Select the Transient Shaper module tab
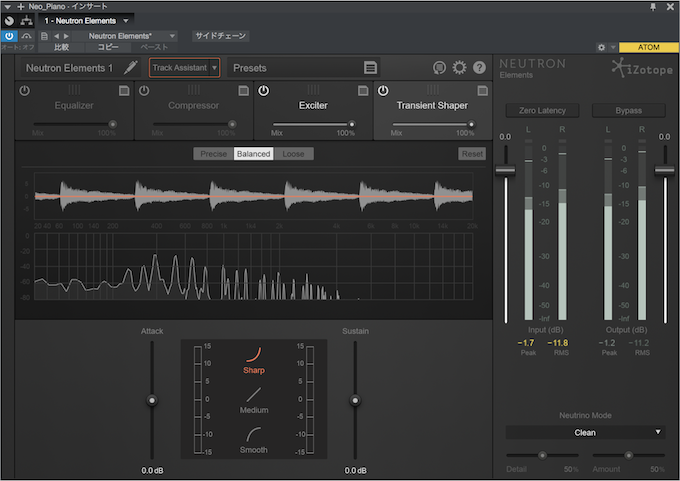The height and width of the screenshot is (481, 680). click(432, 110)
